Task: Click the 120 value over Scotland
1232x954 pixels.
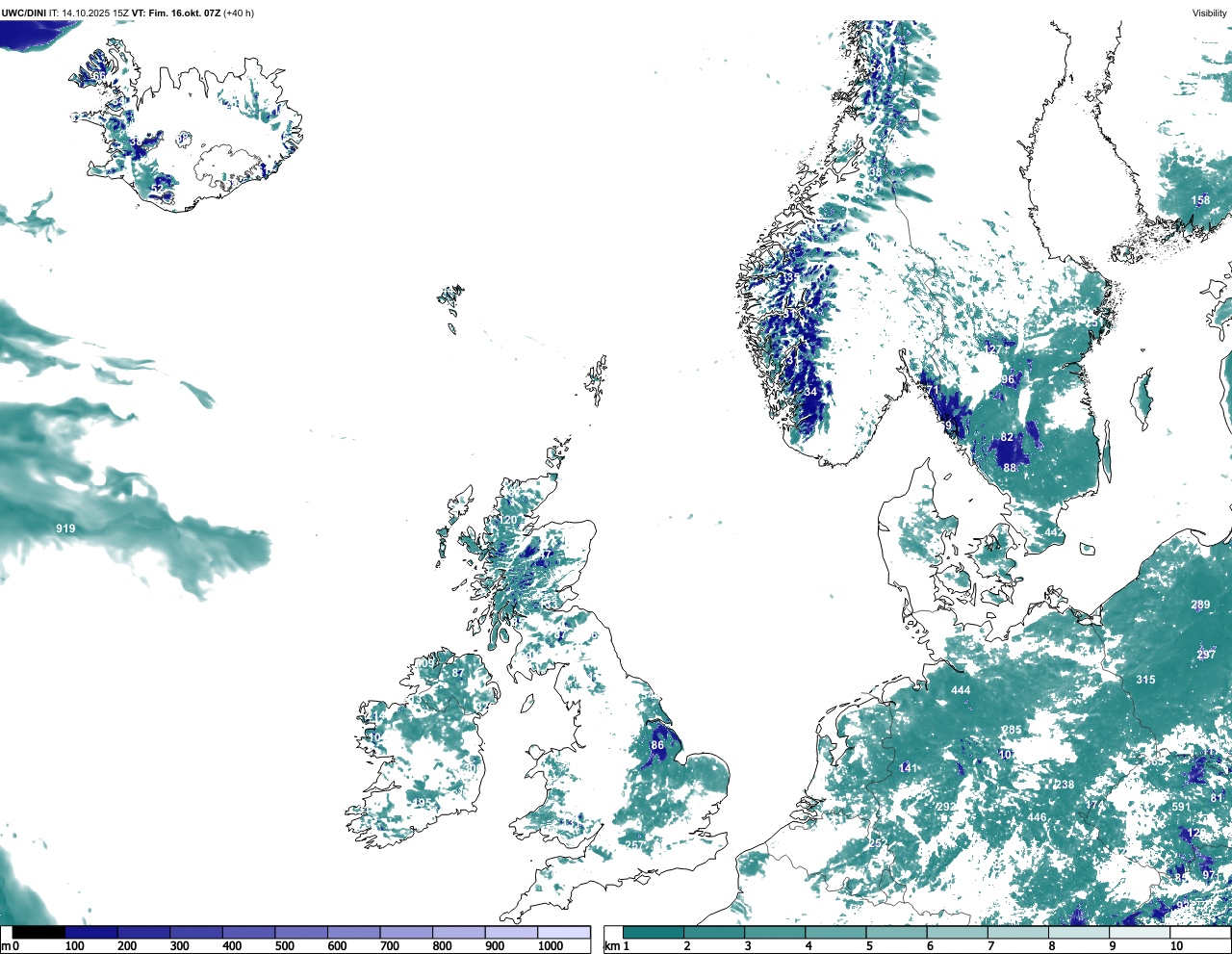Action: [508, 520]
